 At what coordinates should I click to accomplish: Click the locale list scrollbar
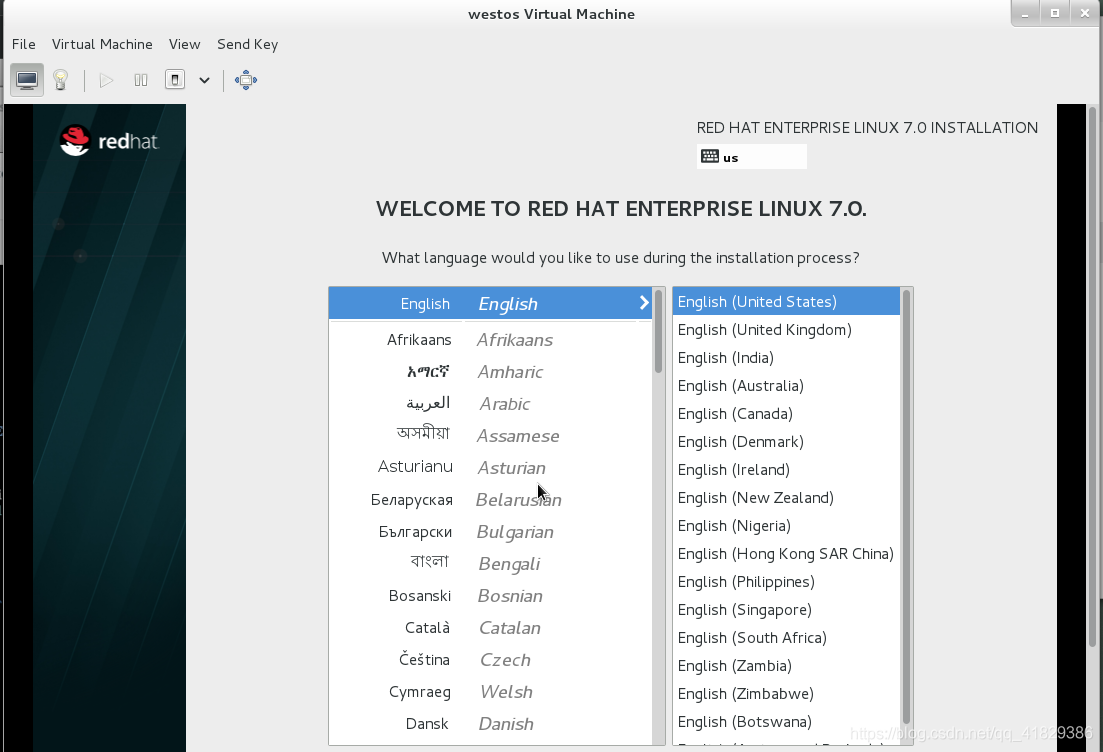pos(906,506)
